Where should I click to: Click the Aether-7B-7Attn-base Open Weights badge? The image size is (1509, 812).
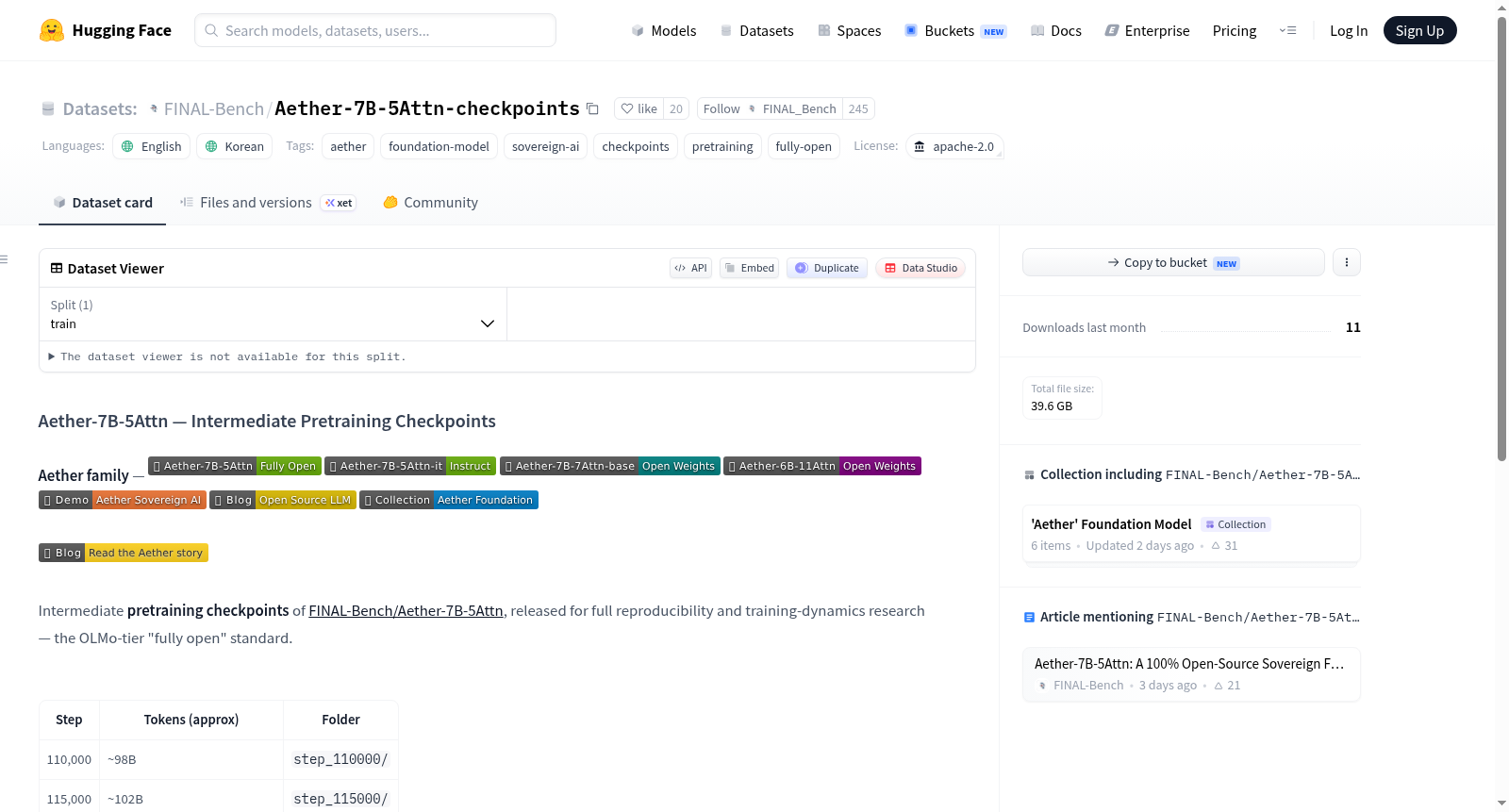click(610, 466)
